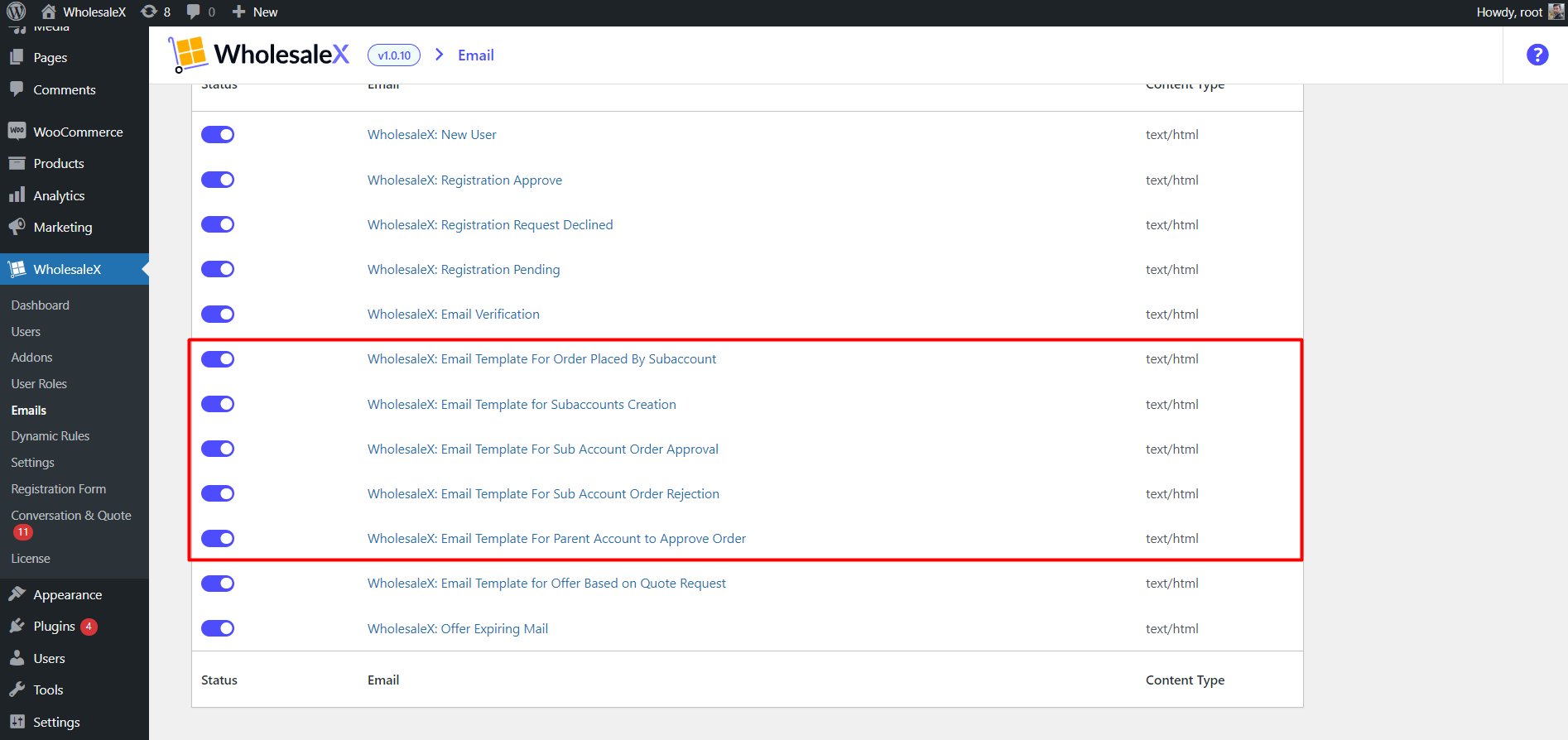The height and width of the screenshot is (740, 1568).
Task: Open the Registration Pending email link
Action: pos(464,269)
